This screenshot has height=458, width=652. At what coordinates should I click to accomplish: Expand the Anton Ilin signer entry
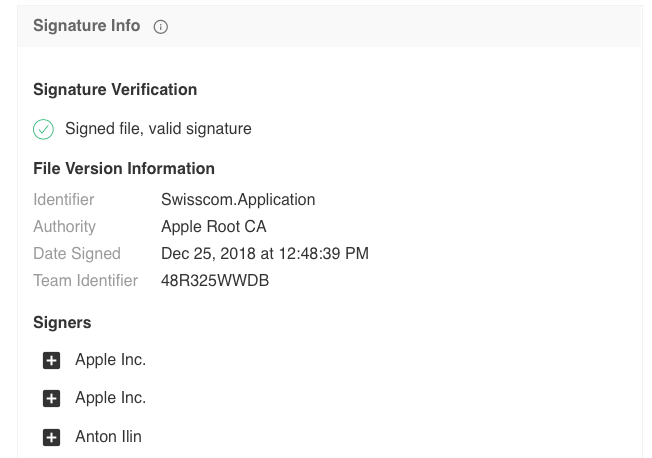pos(52,437)
